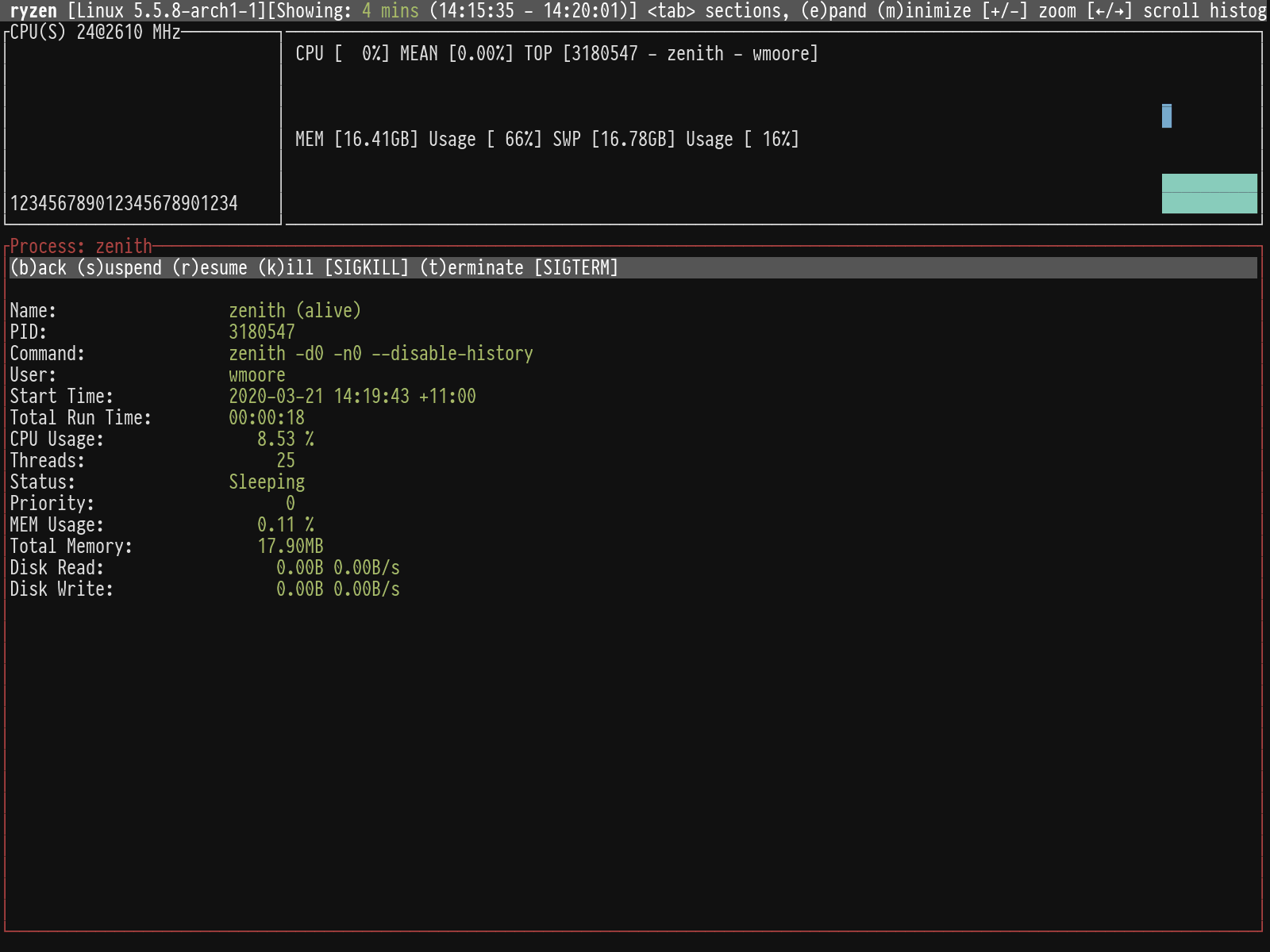Click the '(e)pand' hint
Viewport: 1270px width, 952px height.
(833, 11)
